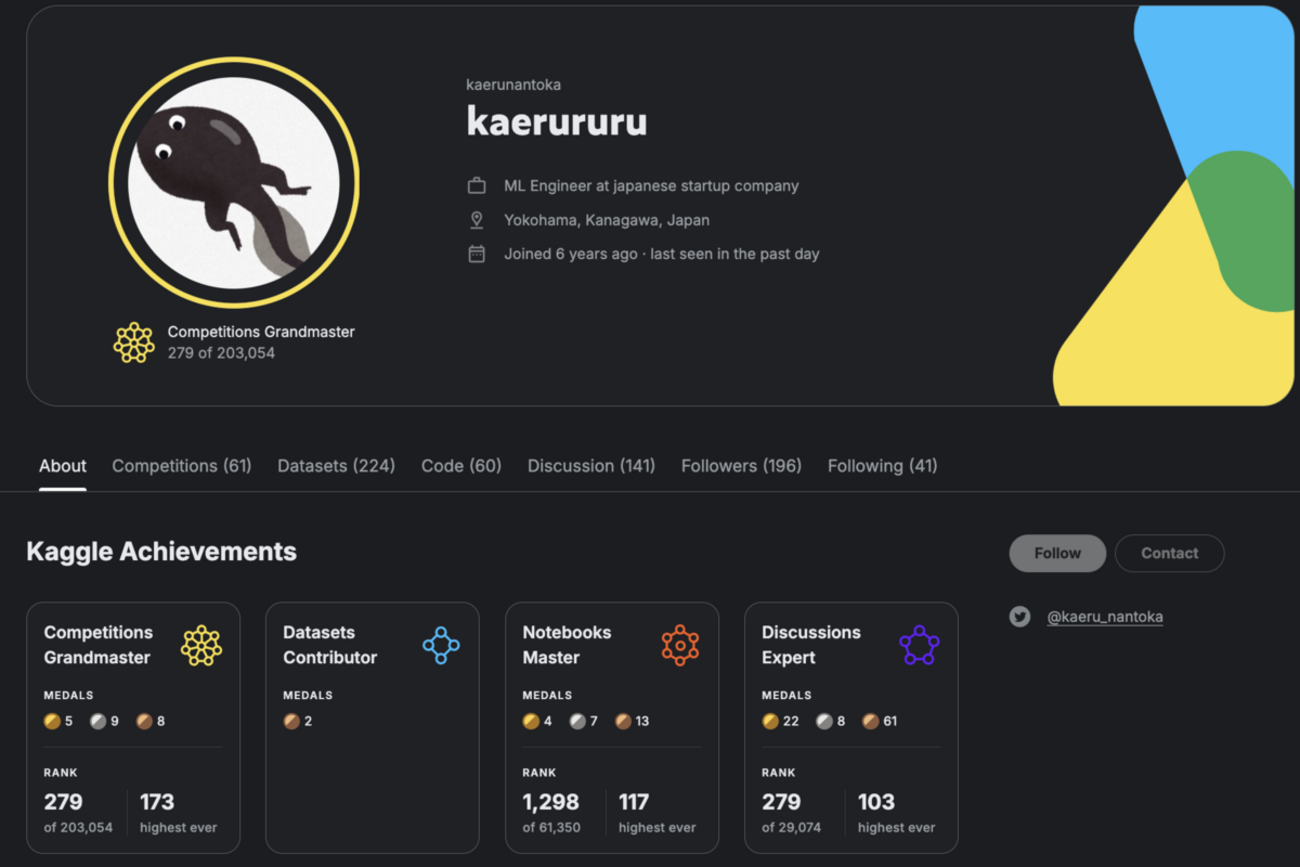The width and height of the screenshot is (1300, 867).
Task: Click the Notebooks Master badge icon
Action: 680,644
